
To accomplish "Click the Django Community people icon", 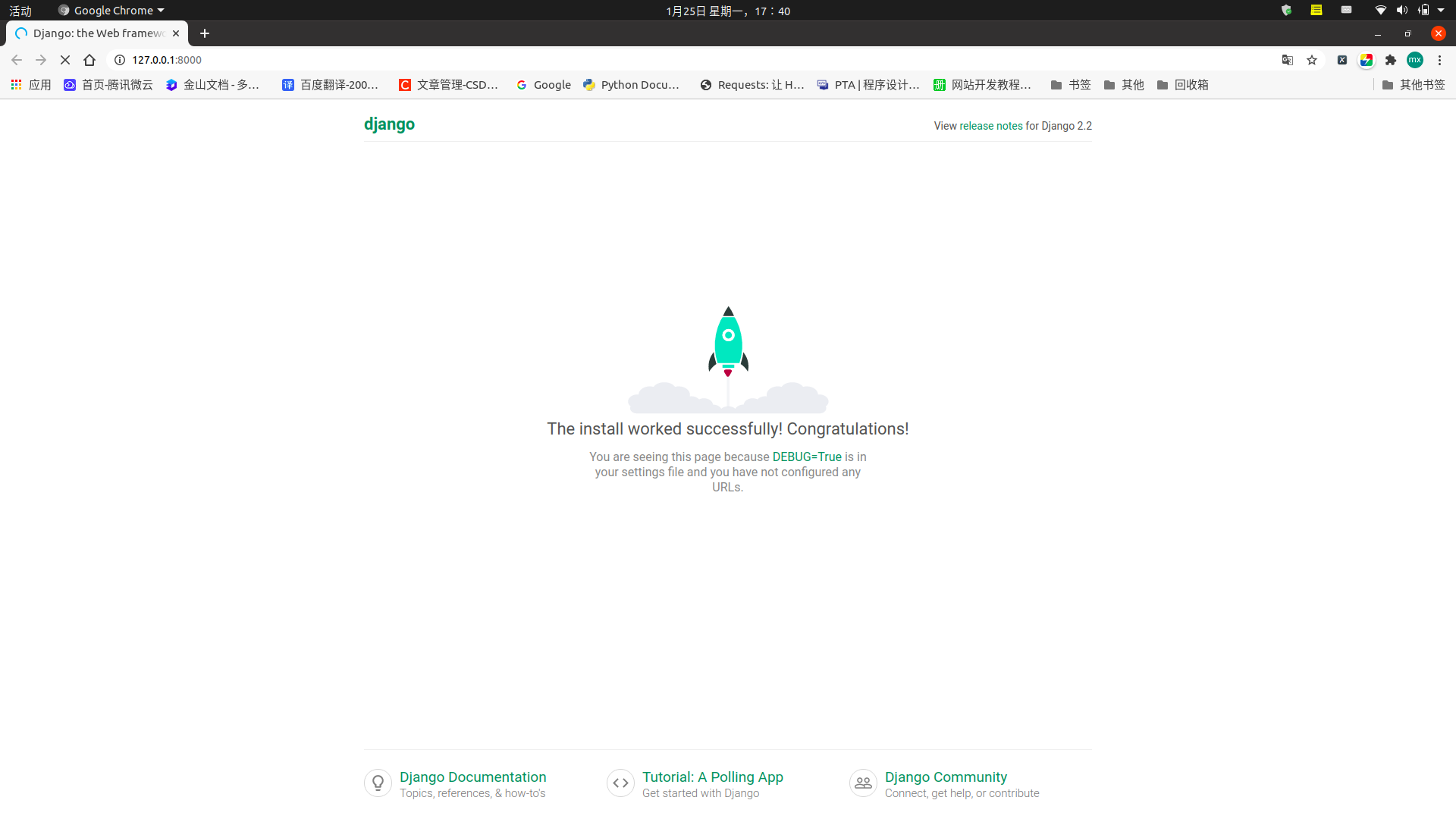I will (x=863, y=783).
